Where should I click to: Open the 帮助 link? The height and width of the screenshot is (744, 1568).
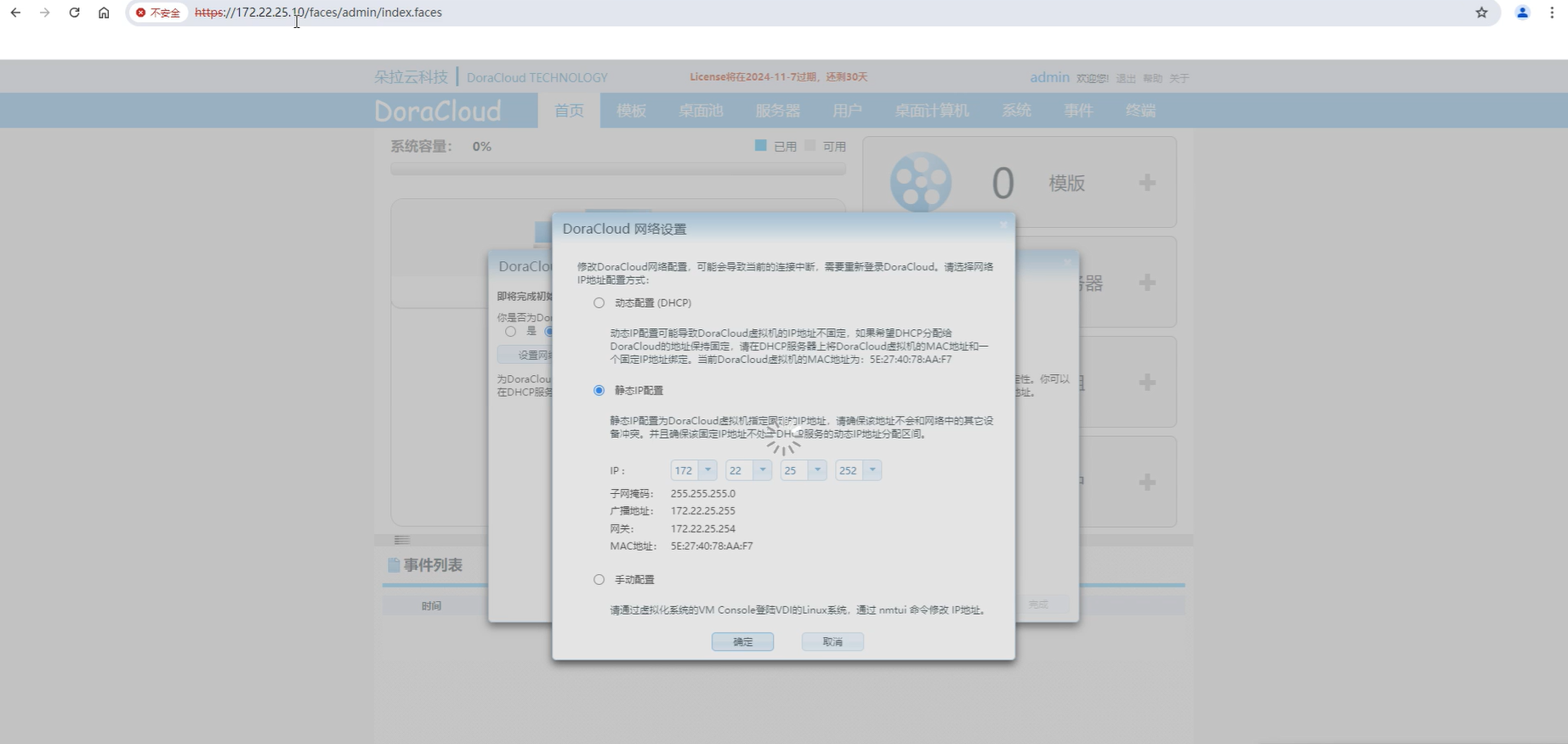tap(1152, 78)
